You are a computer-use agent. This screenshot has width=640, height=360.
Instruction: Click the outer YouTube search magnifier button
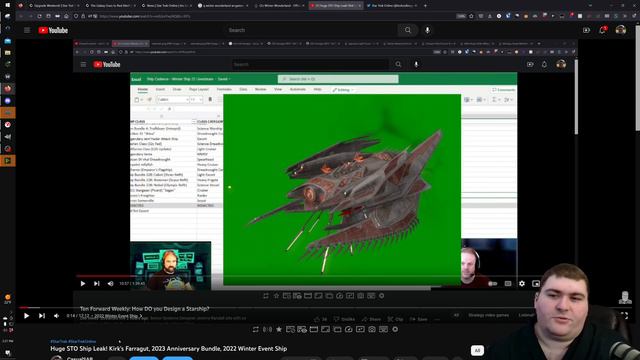407,30
